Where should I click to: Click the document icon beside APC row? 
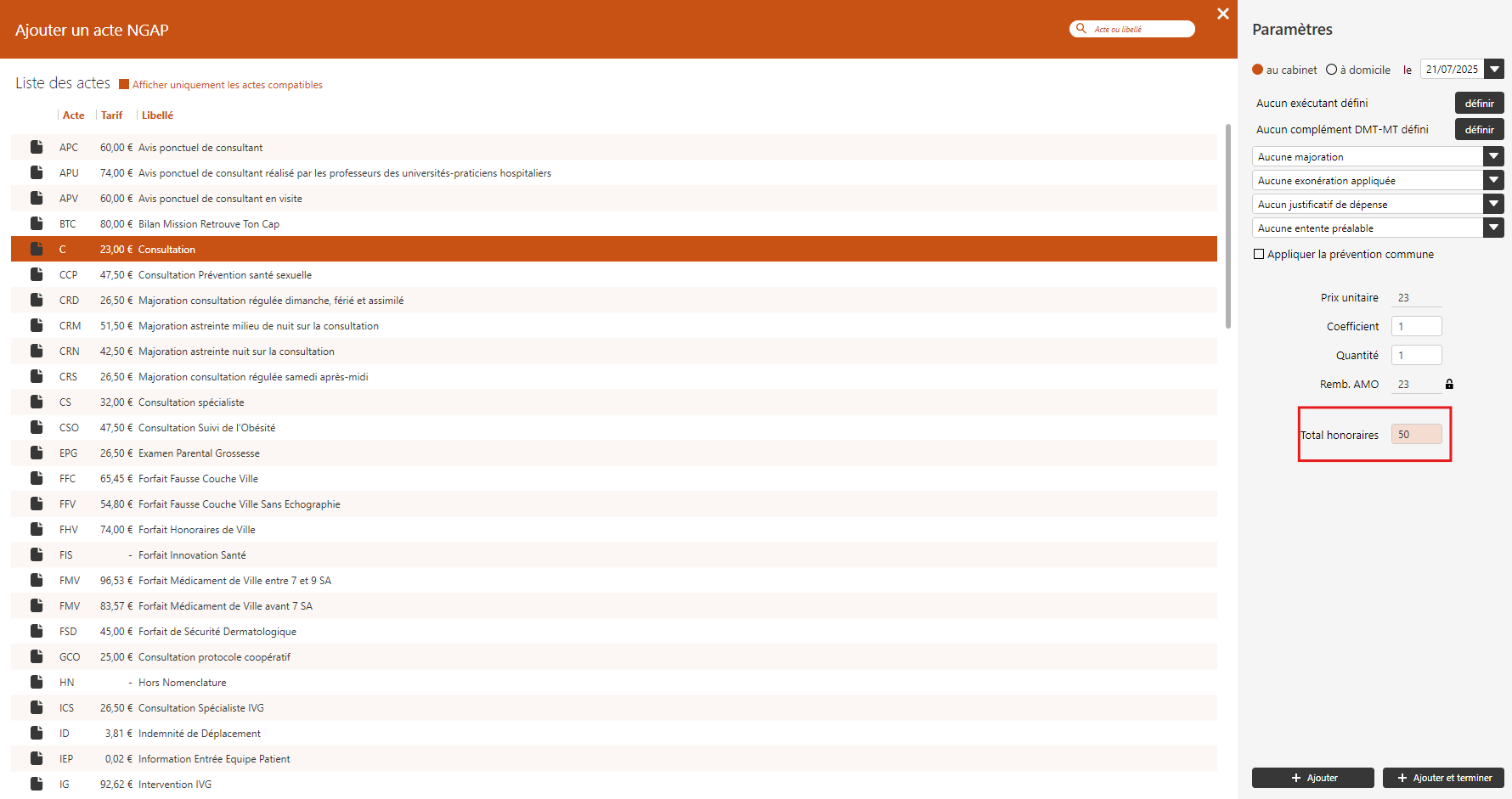(x=37, y=147)
